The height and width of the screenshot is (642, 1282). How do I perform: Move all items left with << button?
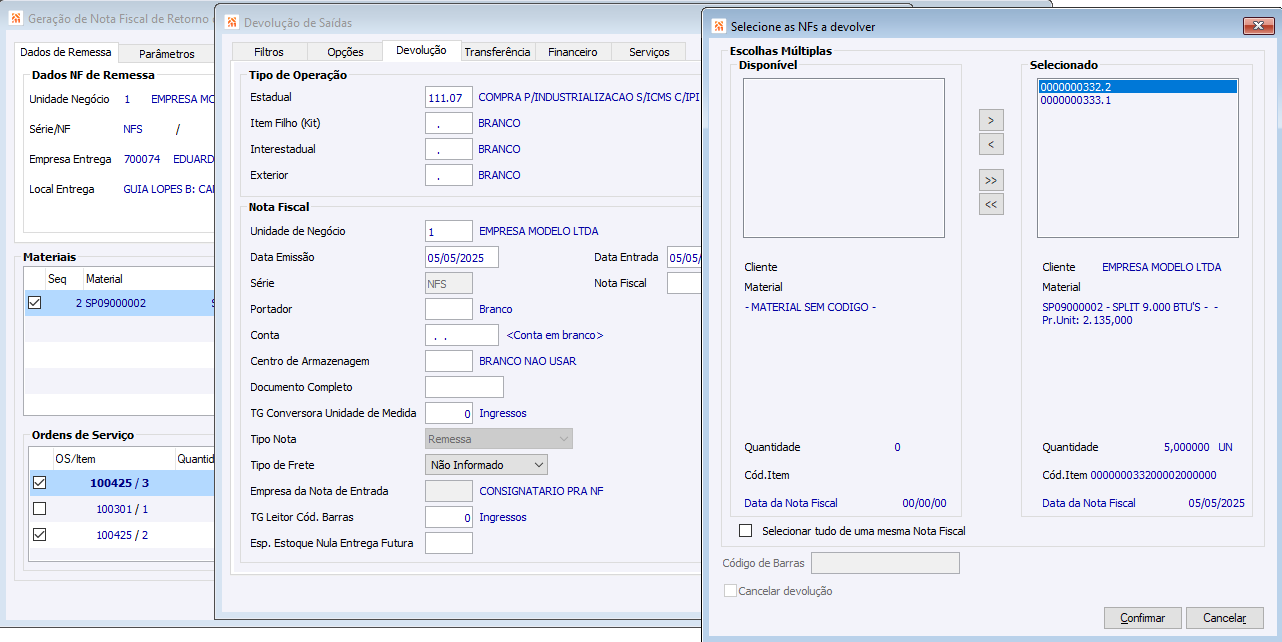coord(990,204)
